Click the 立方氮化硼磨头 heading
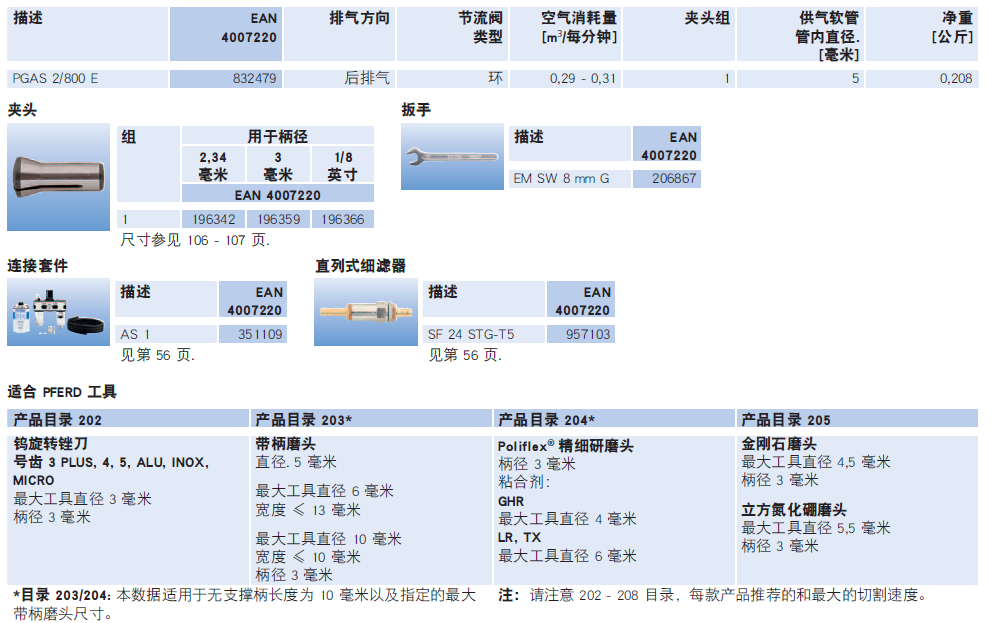The image size is (991, 623). point(794,509)
